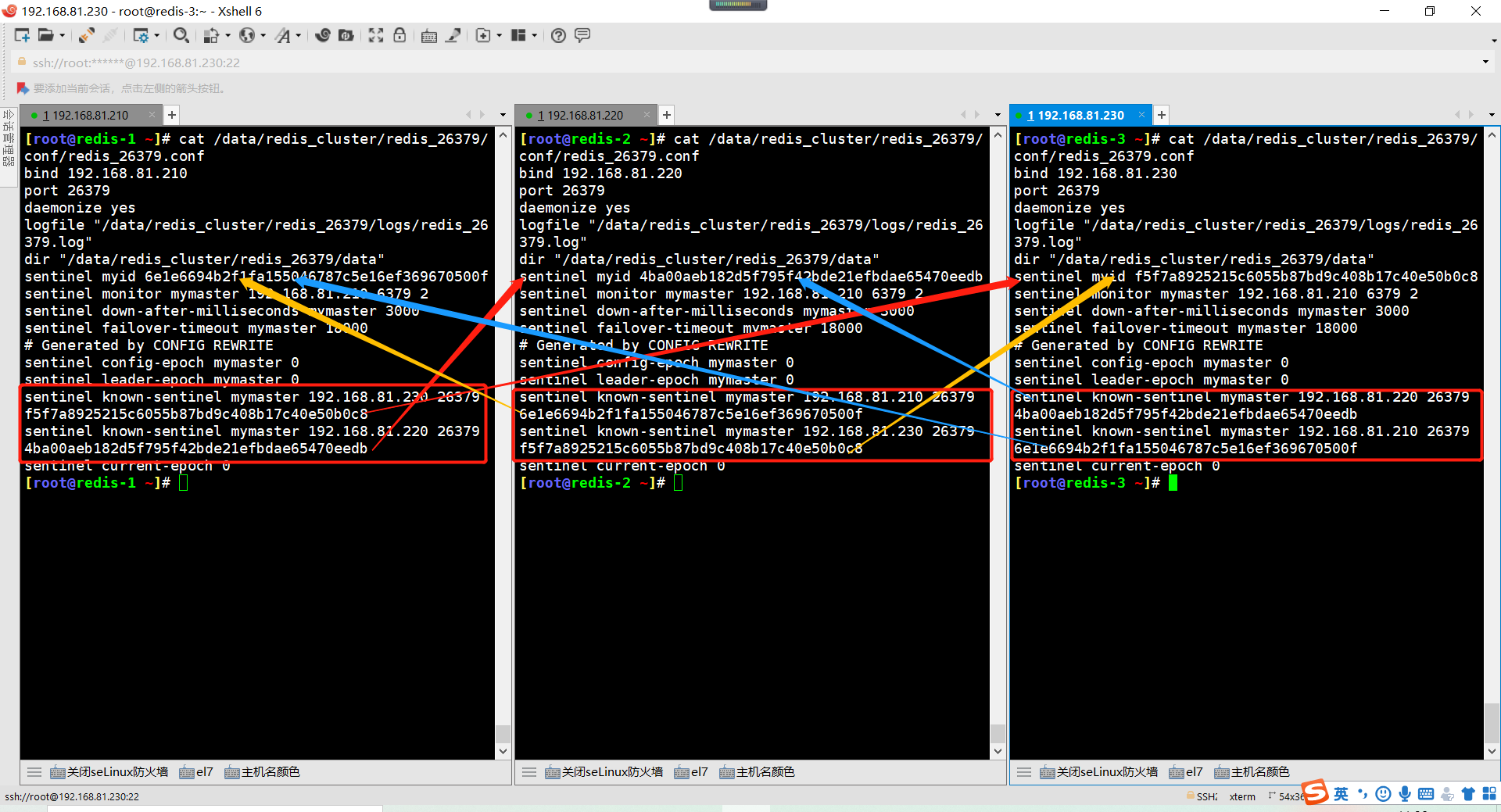Click scrollbar down arrow in redis-1 terminal

(503, 751)
